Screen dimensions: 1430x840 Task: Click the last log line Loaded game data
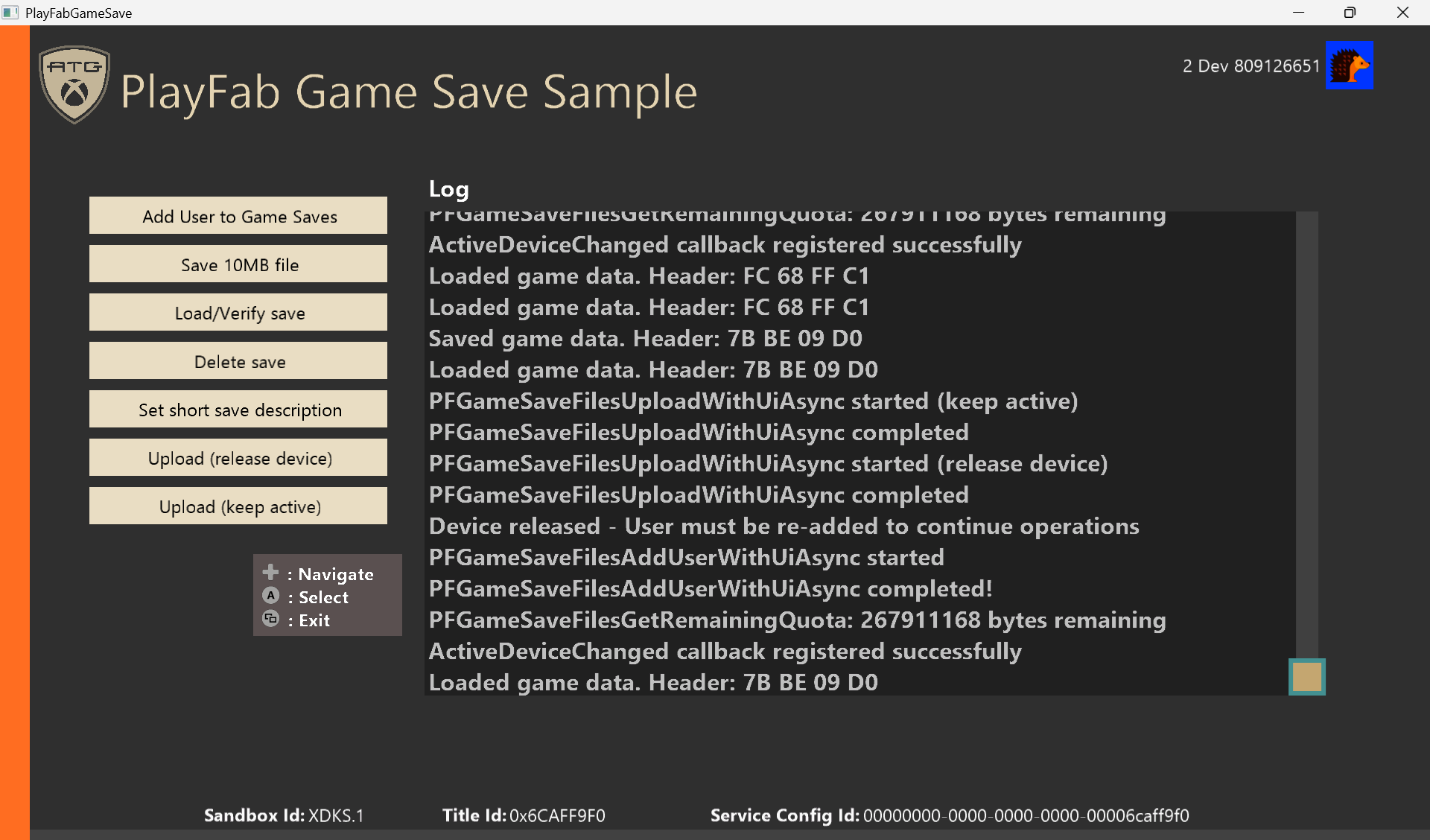653,683
